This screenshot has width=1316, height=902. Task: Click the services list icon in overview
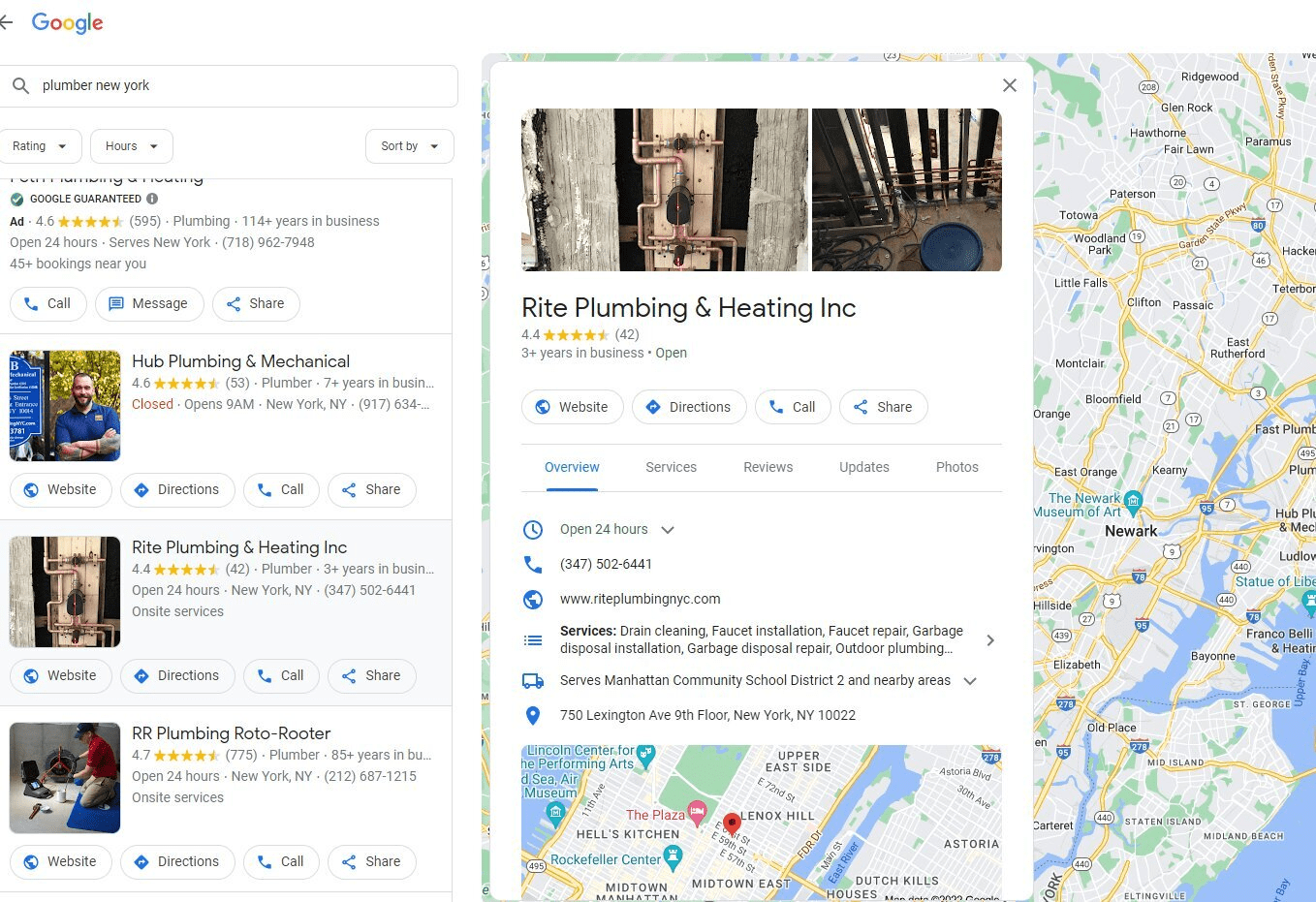point(533,640)
